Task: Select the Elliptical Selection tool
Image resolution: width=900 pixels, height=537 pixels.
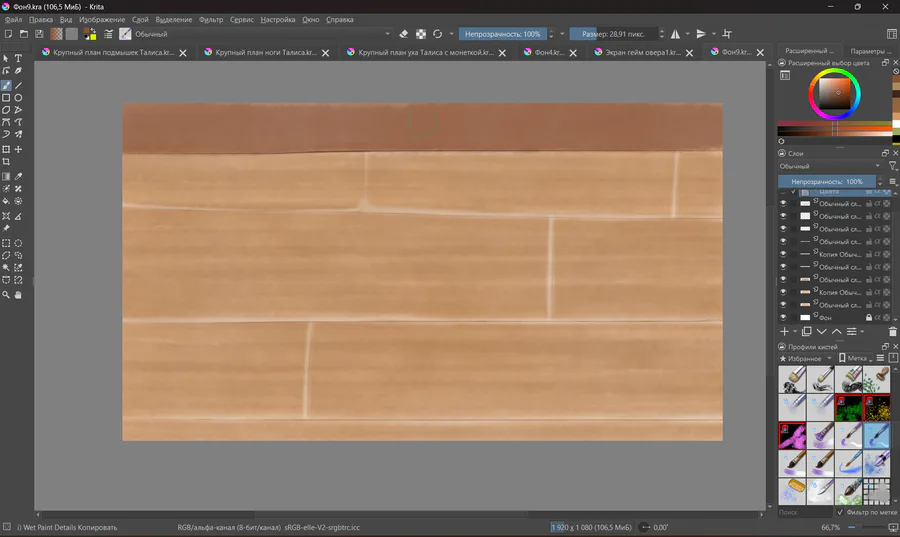Action: pos(18,243)
